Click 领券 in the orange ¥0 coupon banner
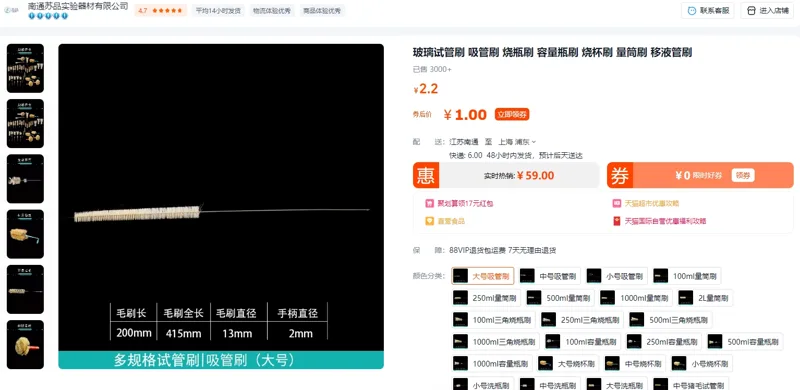The width and height of the screenshot is (800, 390). coord(743,175)
